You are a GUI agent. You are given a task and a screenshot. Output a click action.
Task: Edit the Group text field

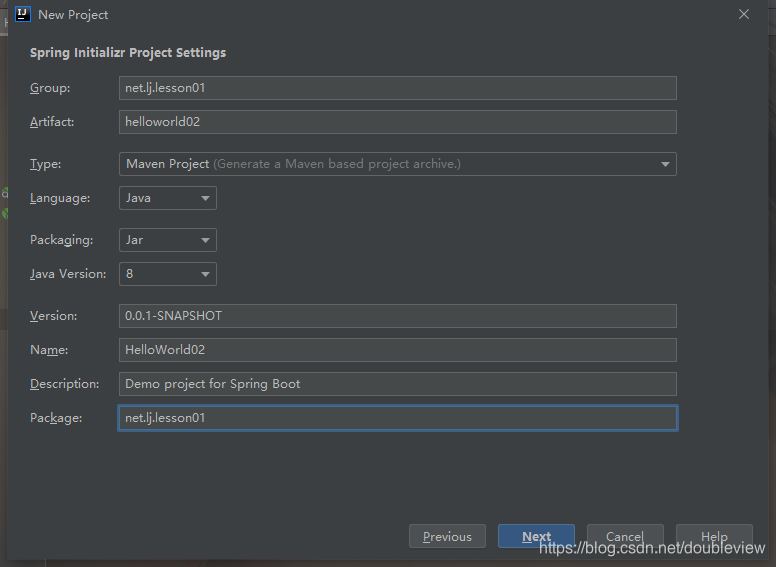tap(397, 88)
